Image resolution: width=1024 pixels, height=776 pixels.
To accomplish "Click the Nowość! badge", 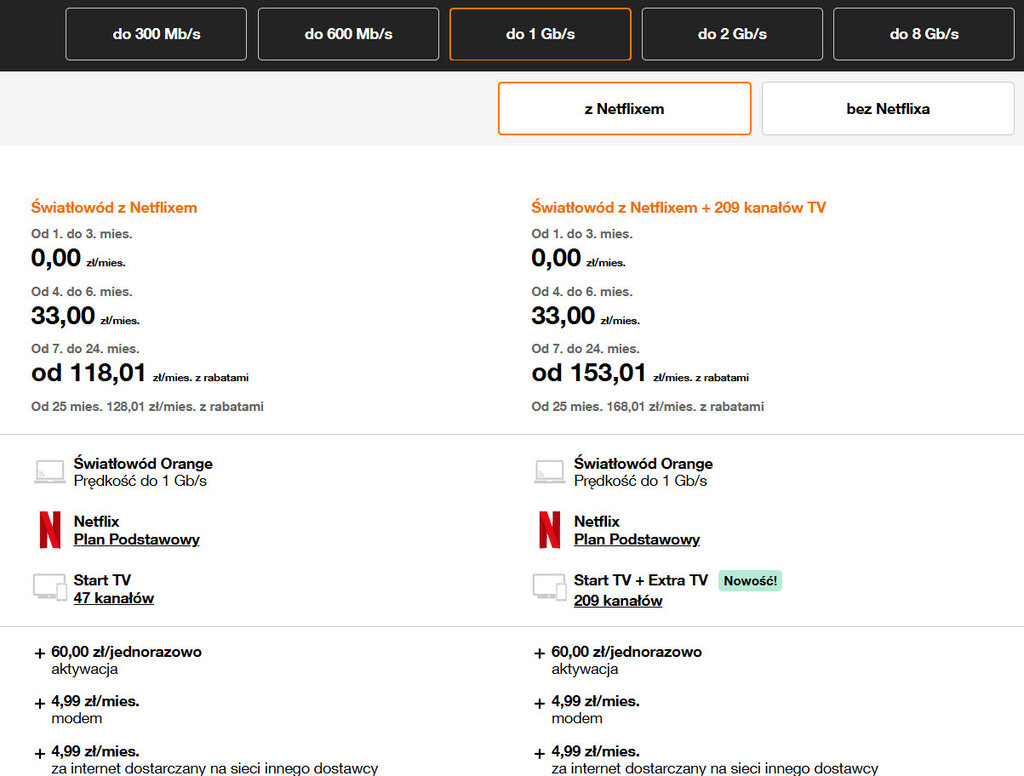I will point(750,581).
